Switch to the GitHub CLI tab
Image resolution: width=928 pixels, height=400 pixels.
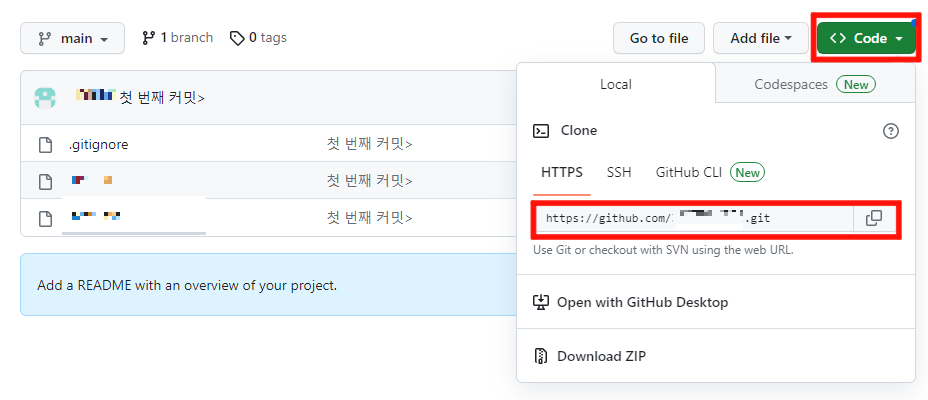pyautogui.click(x=689, y=172)
